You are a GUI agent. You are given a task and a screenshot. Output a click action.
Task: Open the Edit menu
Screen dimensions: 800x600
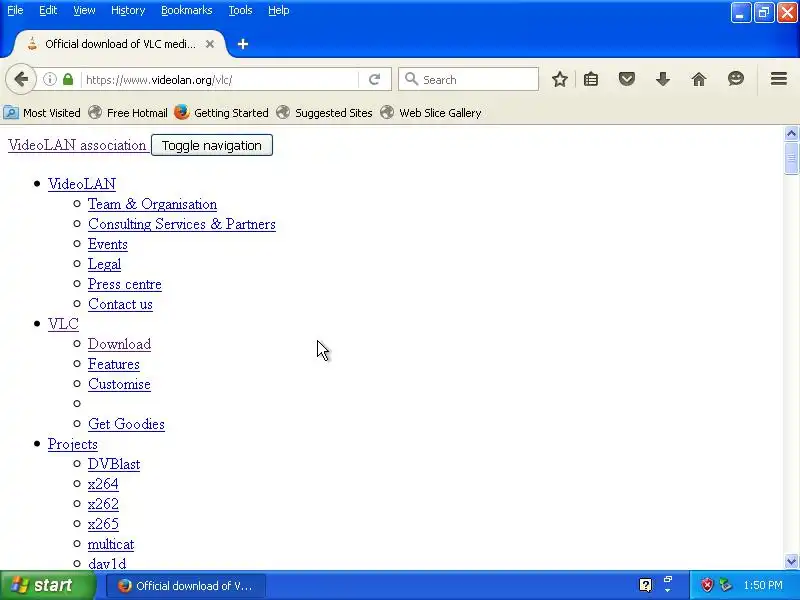[48, 10]
